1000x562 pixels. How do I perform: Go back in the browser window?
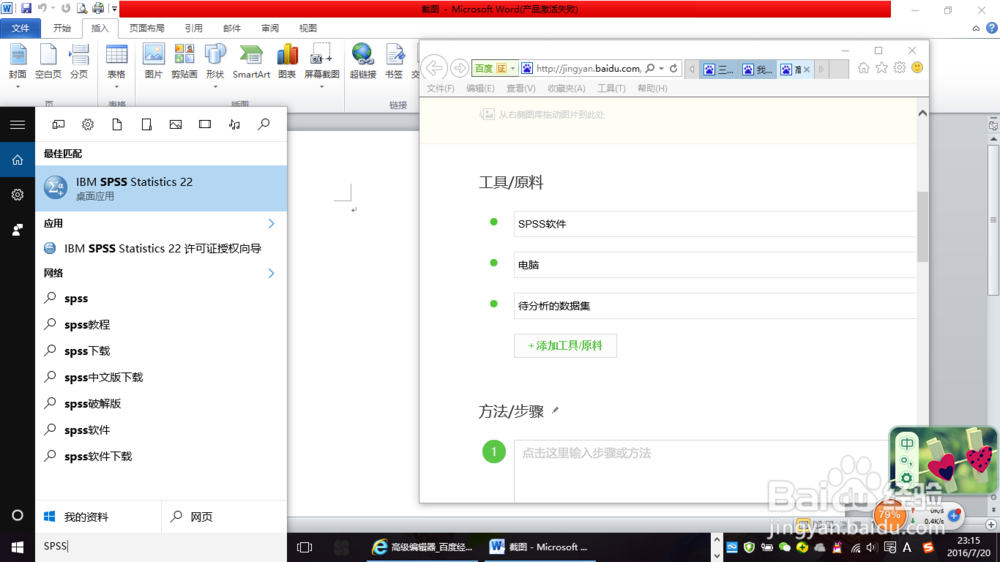pyautogui.click(x=434, y=68)
